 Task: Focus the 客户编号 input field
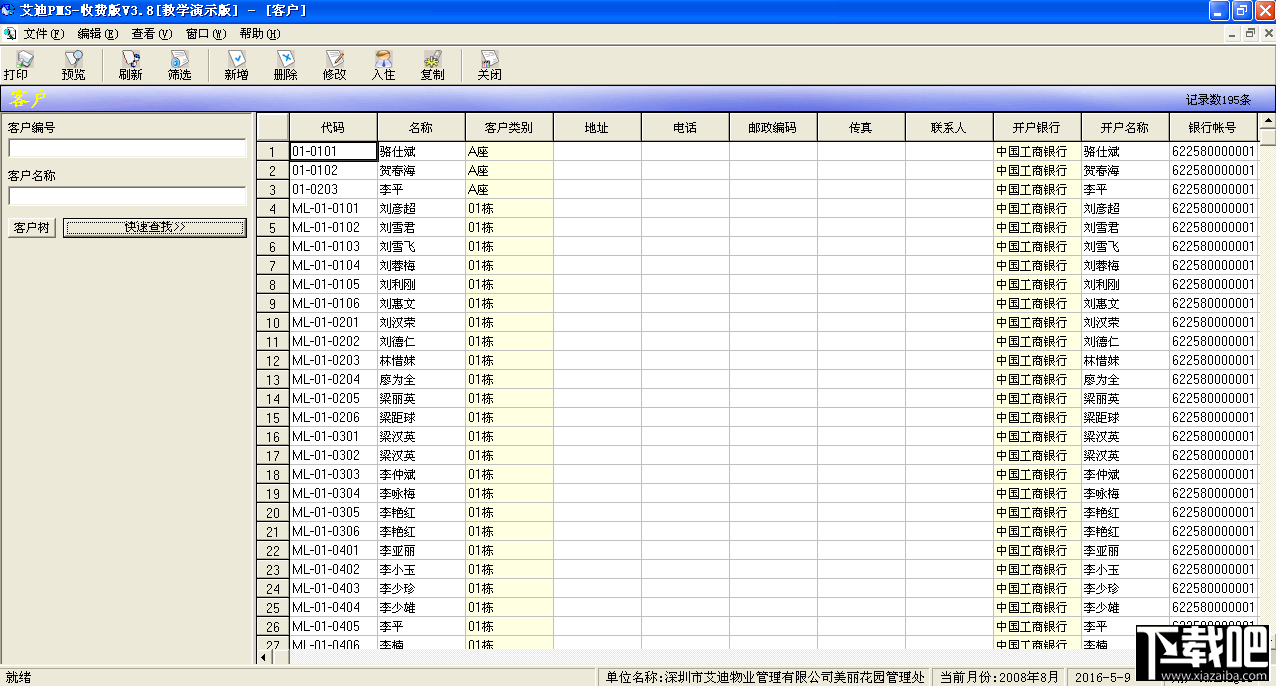pos(127,148)
